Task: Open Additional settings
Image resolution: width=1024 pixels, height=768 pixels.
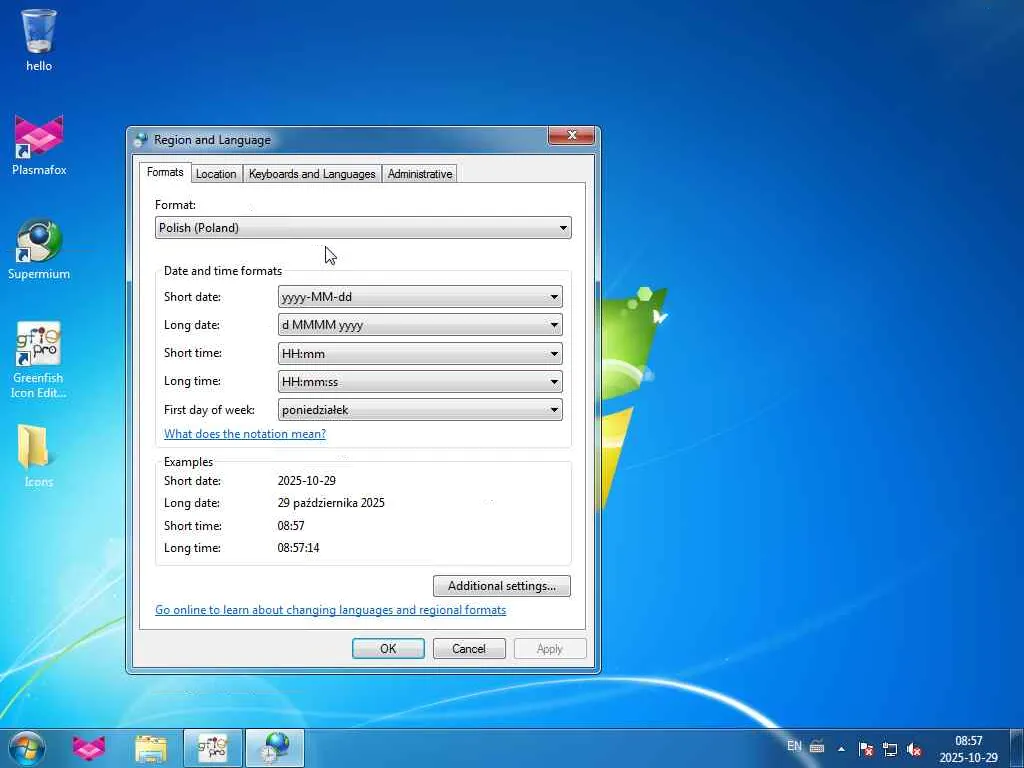Action: click(502, 586)
